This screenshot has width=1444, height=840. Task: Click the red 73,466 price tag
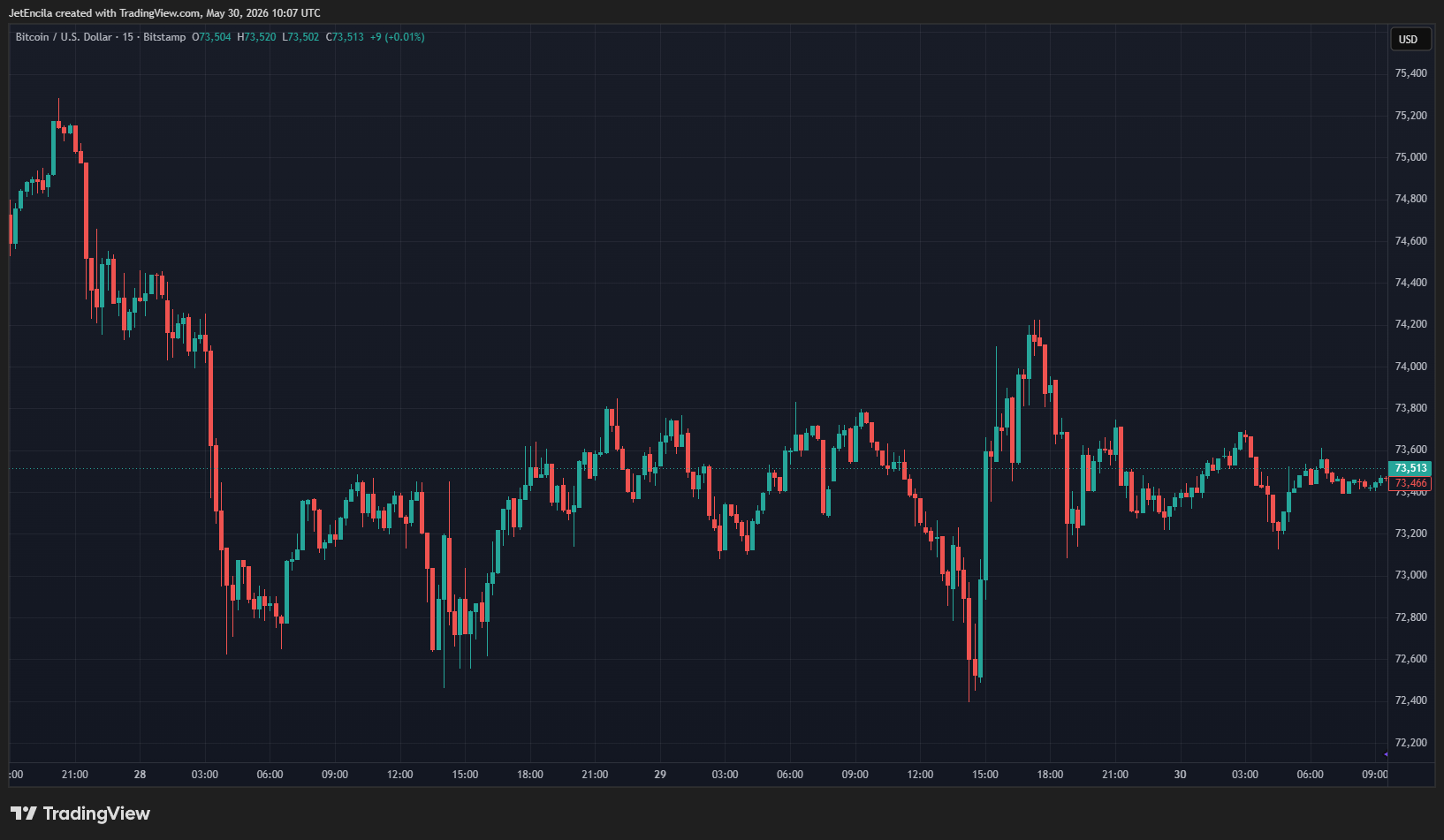(x=1410, y=483)
